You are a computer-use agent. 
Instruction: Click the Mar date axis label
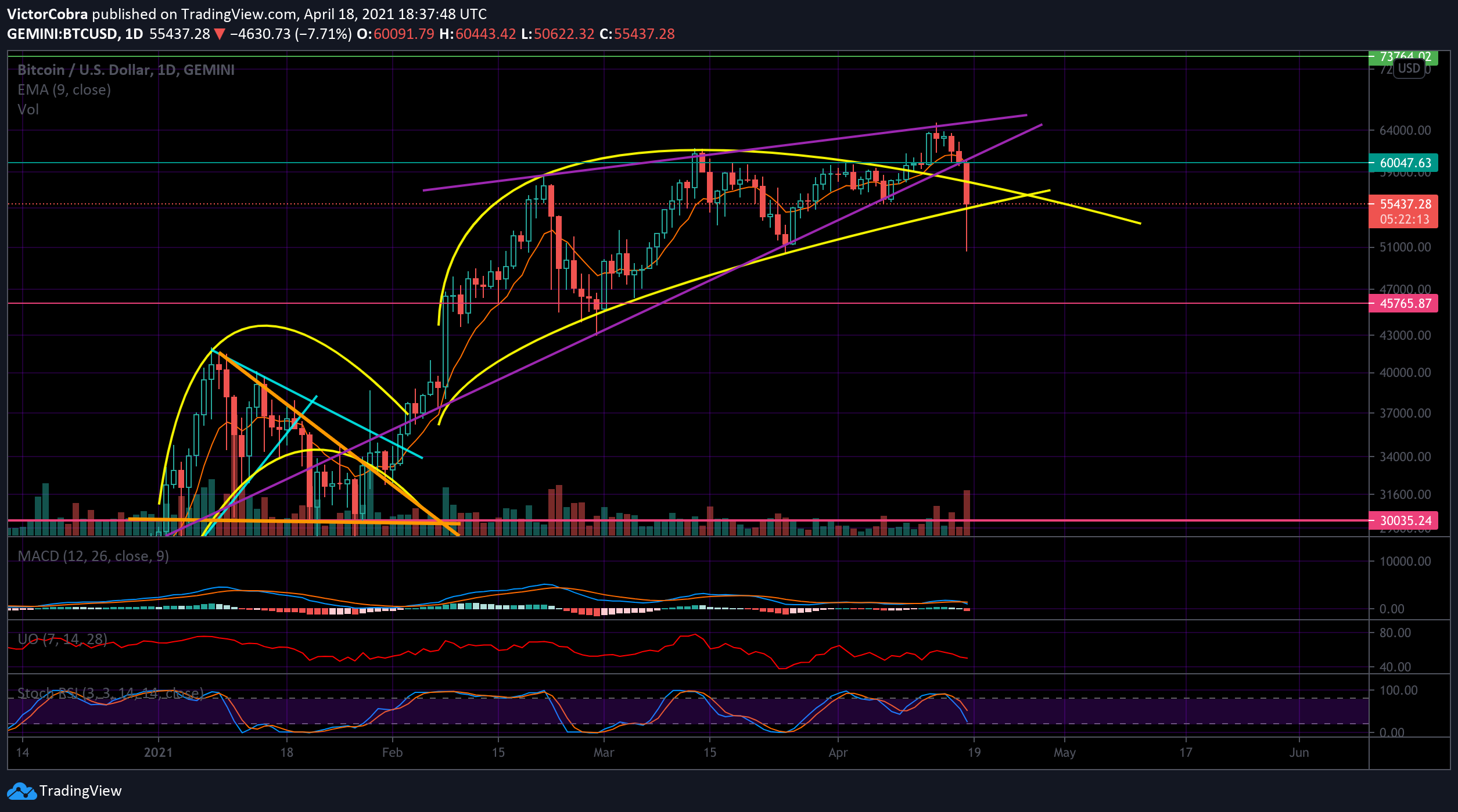604,753
